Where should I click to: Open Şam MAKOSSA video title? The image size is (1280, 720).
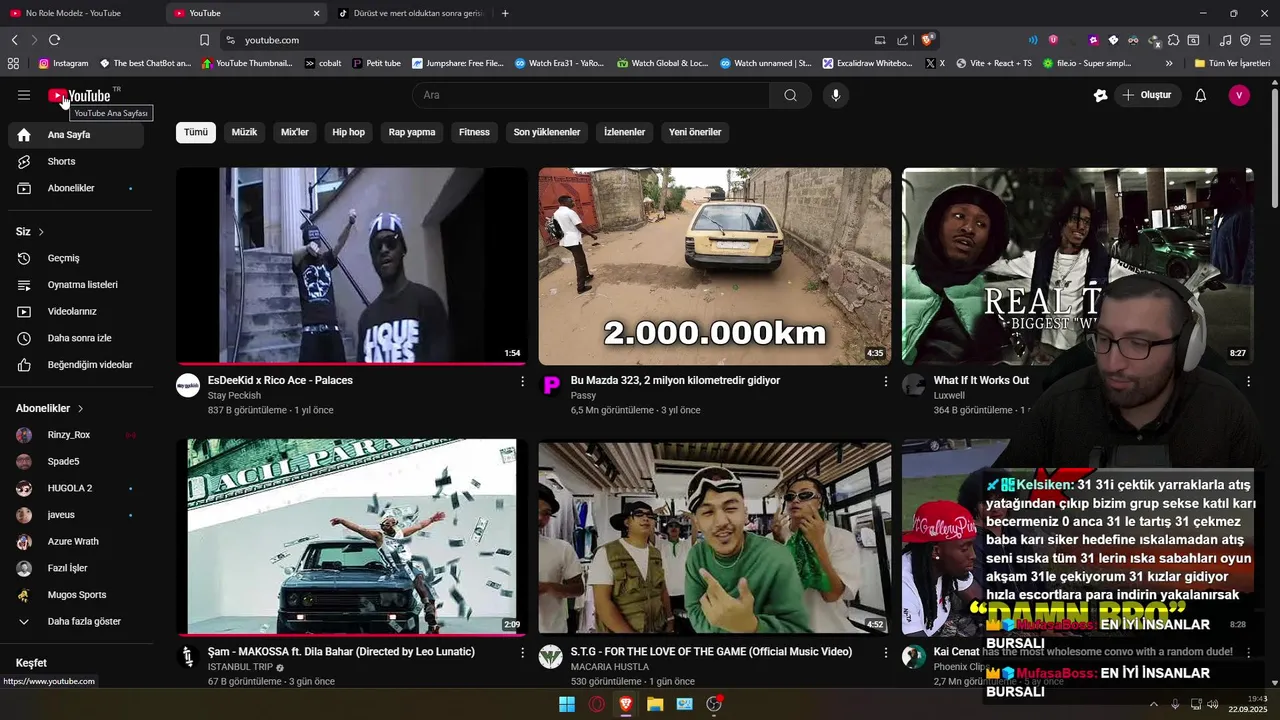[341, 652]
